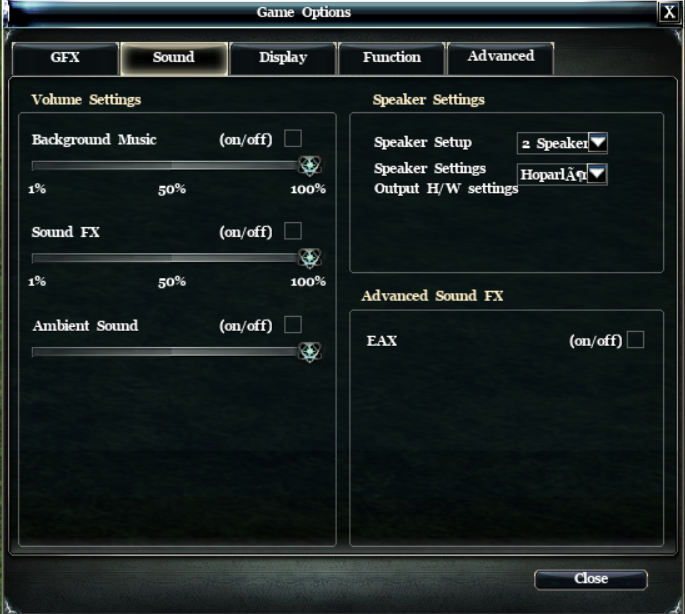
Task: Click the Background Music slider track at 50%
Action: point(172,165)
